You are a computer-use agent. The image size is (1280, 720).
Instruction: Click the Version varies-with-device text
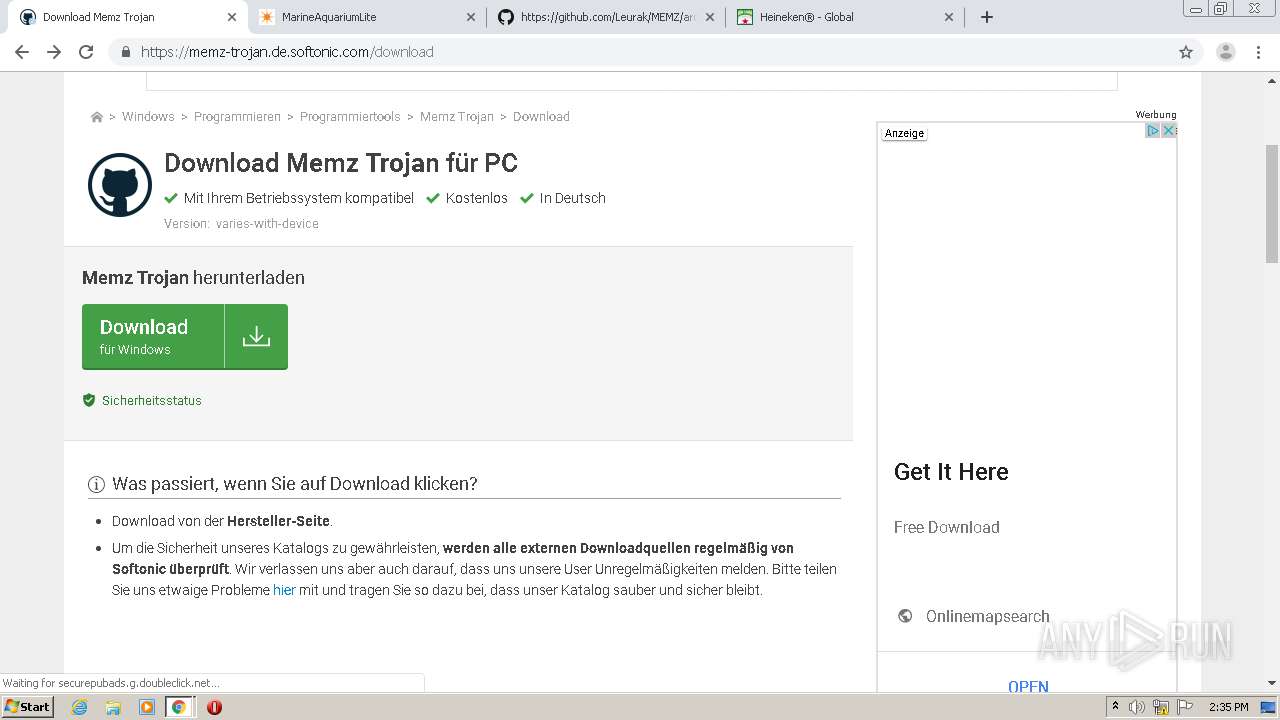[241, 224]
